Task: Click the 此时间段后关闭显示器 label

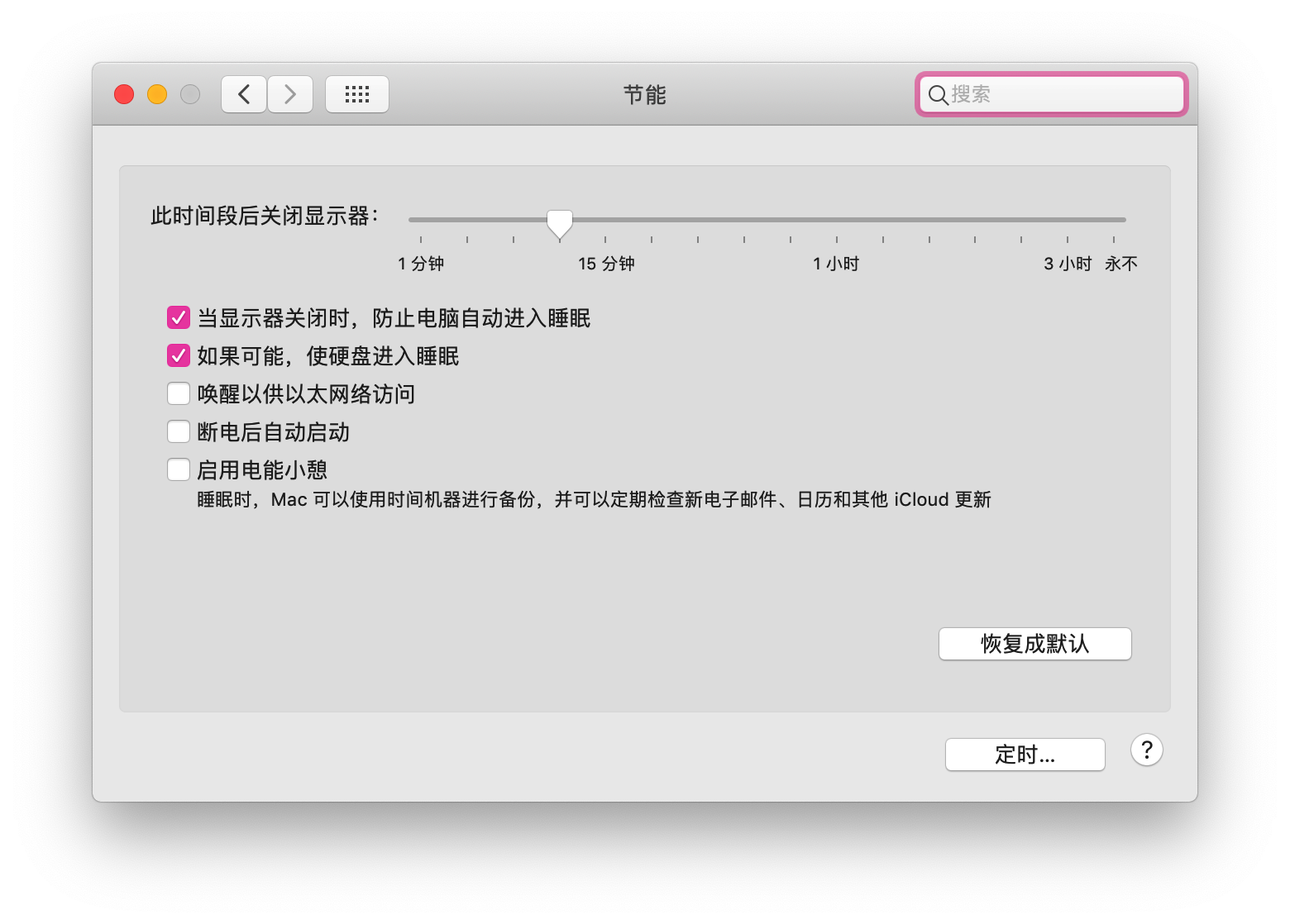Action: (265, 217)
